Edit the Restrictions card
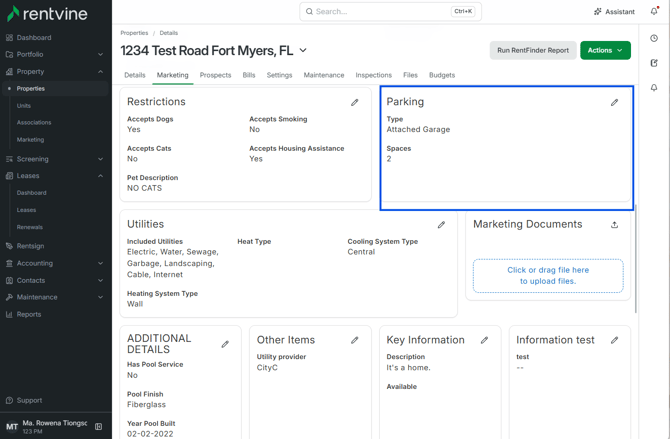Screen dimensions: 670x439 (355, 103)
